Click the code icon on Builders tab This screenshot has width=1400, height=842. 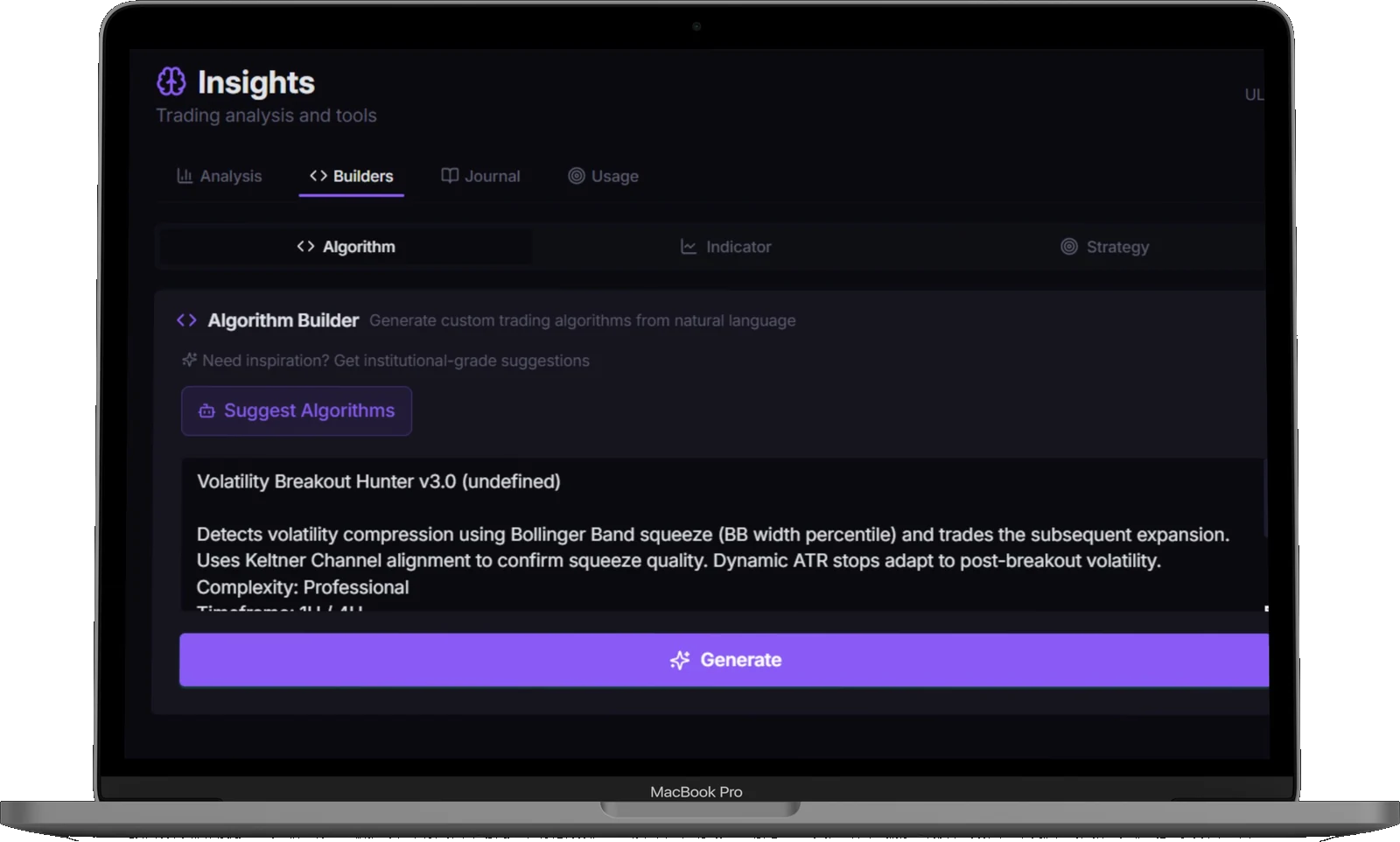tap(318, 176)
